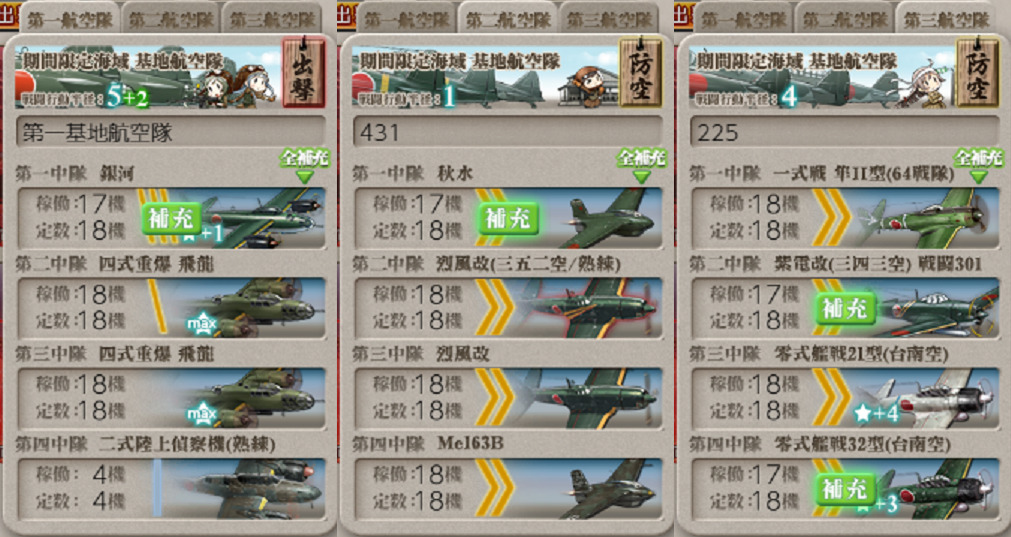Screen dimensions: 1011x537
Task: Resupply the 紫電改(三四三空) 戦闘301 squadron
Action: pyautogui.click(x=845, y=309)
